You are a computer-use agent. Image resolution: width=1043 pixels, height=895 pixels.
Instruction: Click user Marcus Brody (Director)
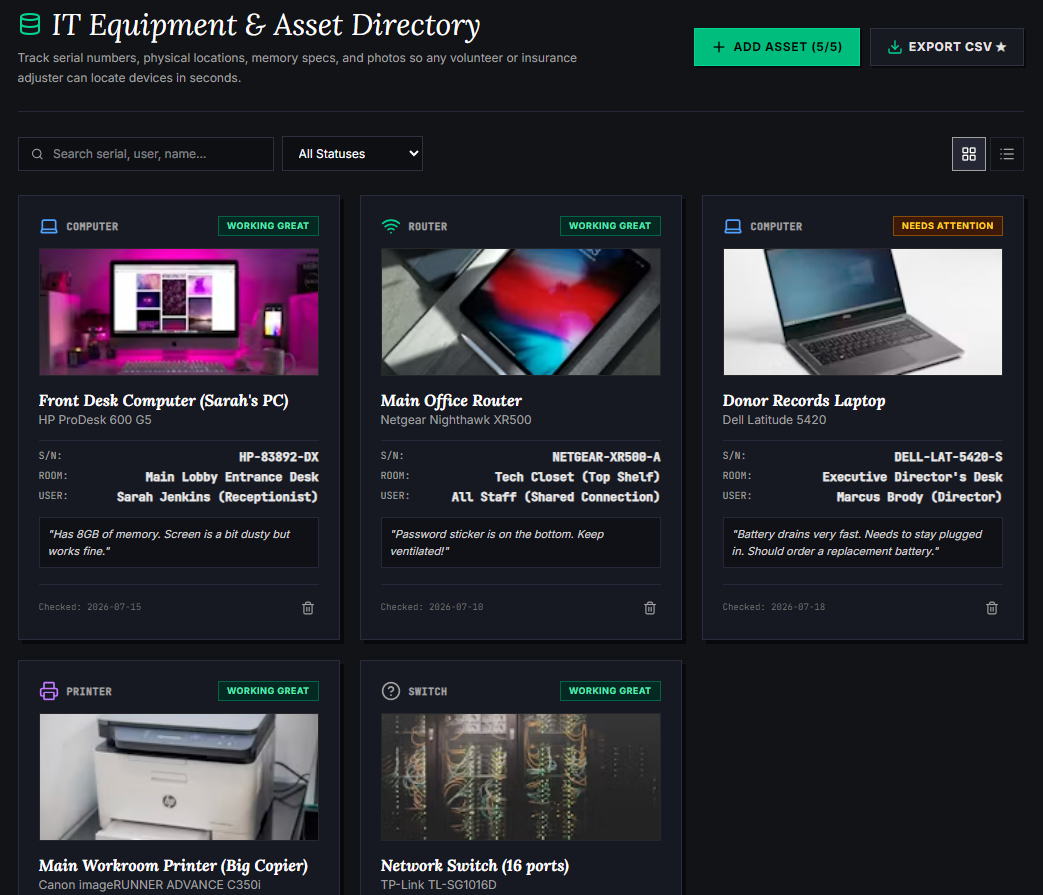click(919, 497)
